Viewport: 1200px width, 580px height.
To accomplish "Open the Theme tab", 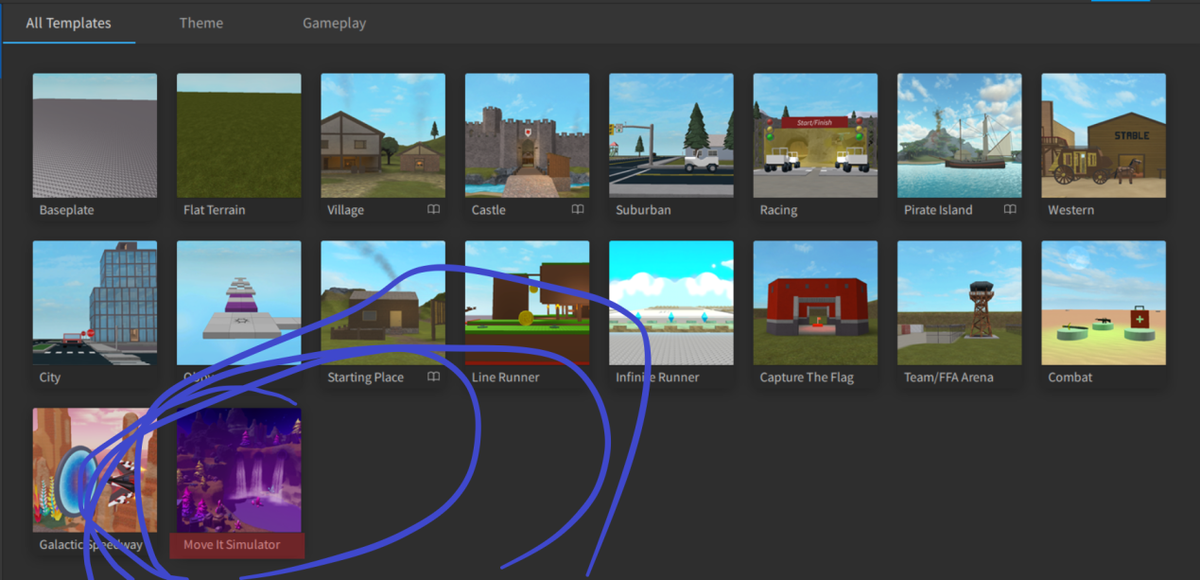I will 201,23.
